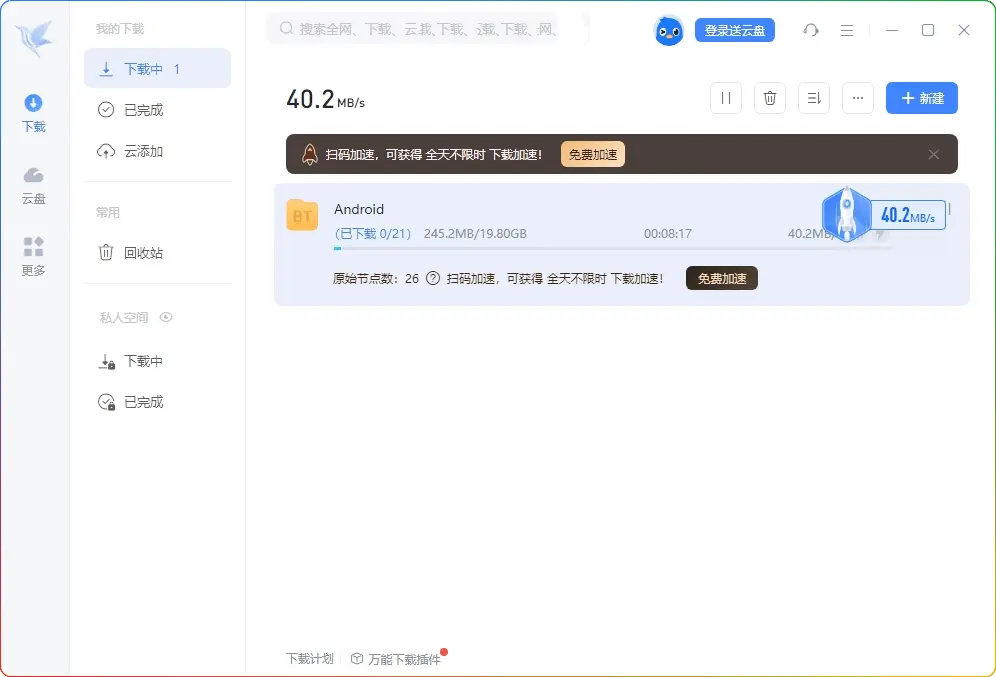
Task: Open the hamburger main menu
Action: [847, 30]
